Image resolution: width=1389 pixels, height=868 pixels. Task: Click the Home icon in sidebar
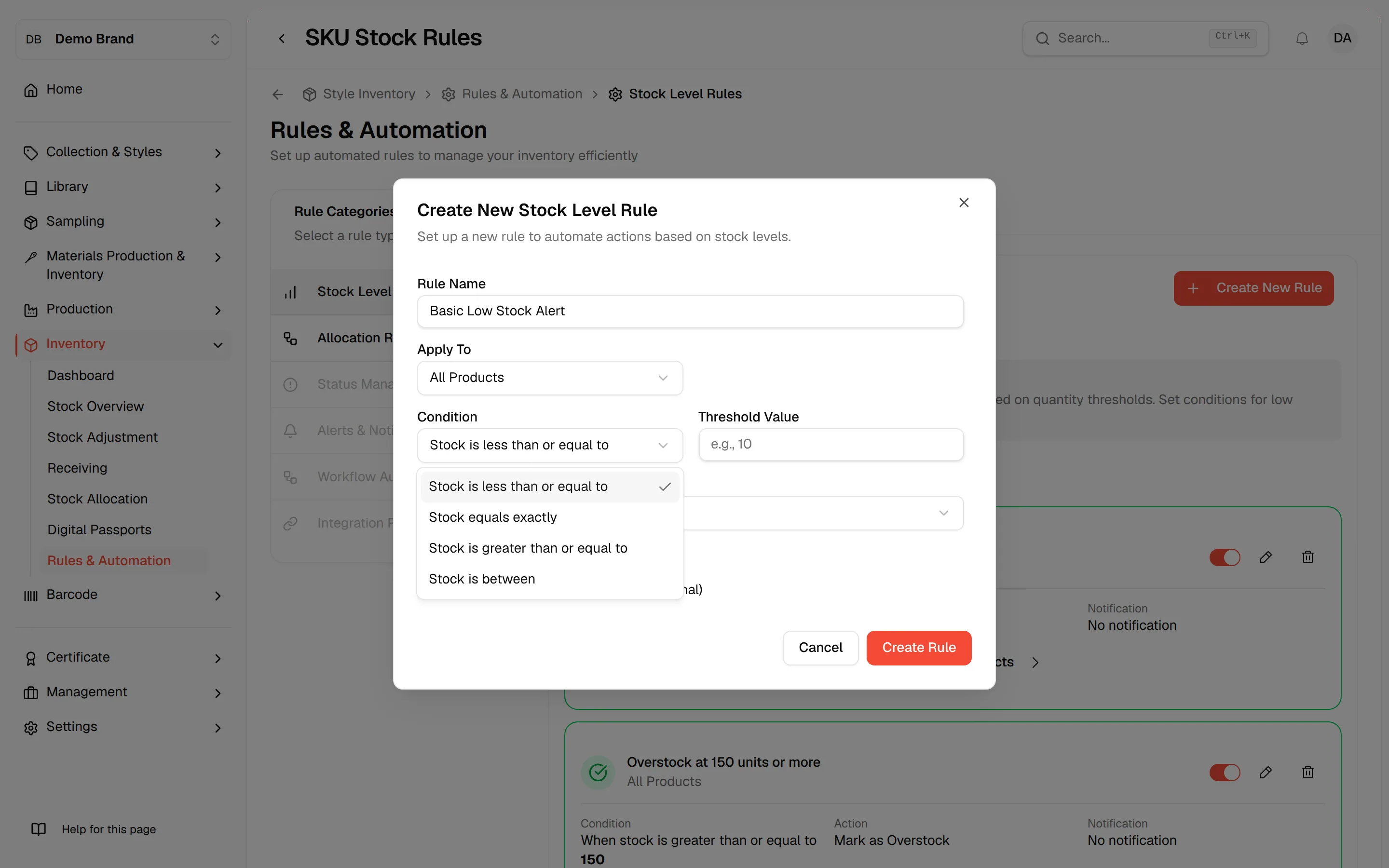coord(31,90)
